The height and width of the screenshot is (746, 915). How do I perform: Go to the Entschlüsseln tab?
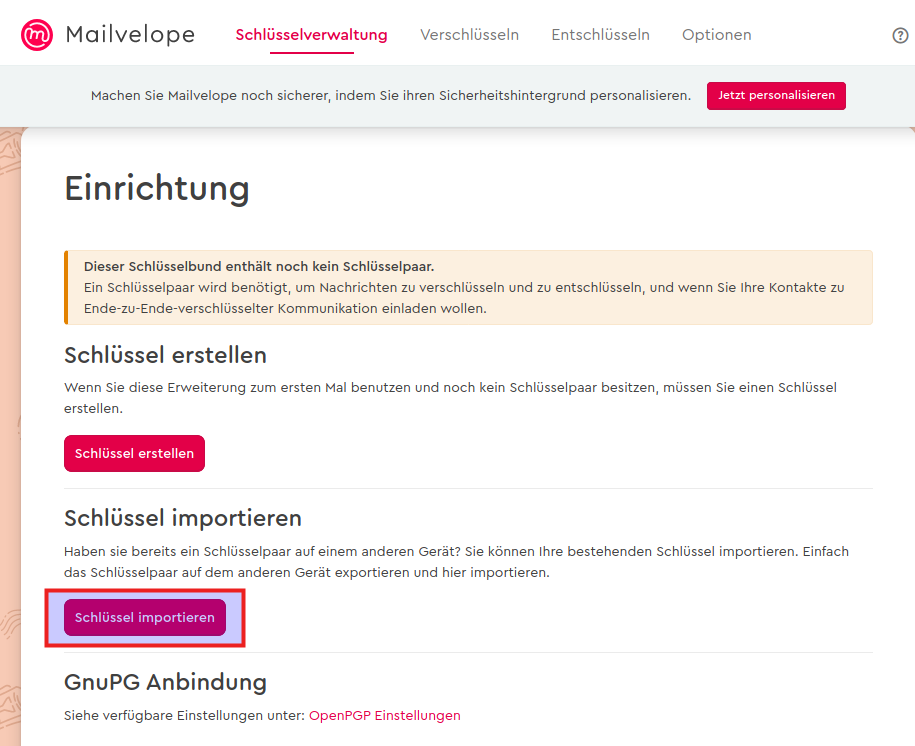click(x=600, y=35)
